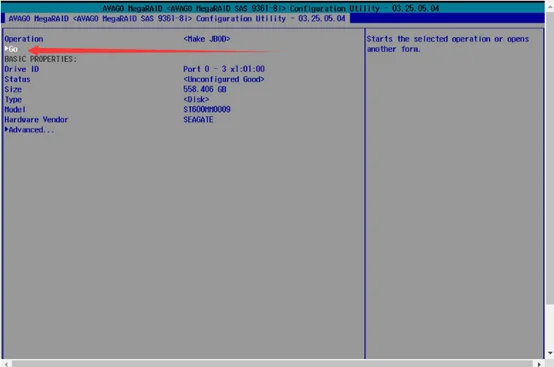Expand the Advanced... submenu
Viewport: 554px width, 367px height.
[x=30, y=130]
